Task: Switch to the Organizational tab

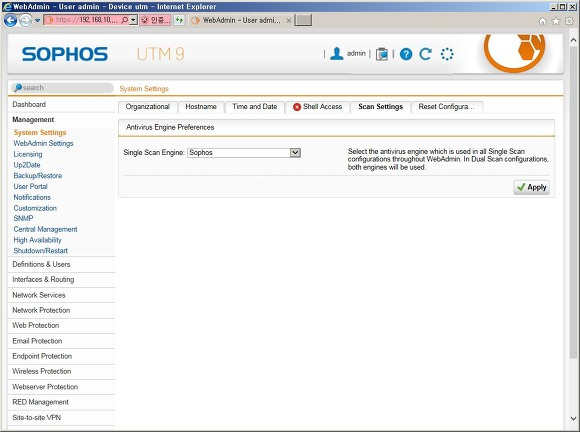Action: click(x=148, y=107)
